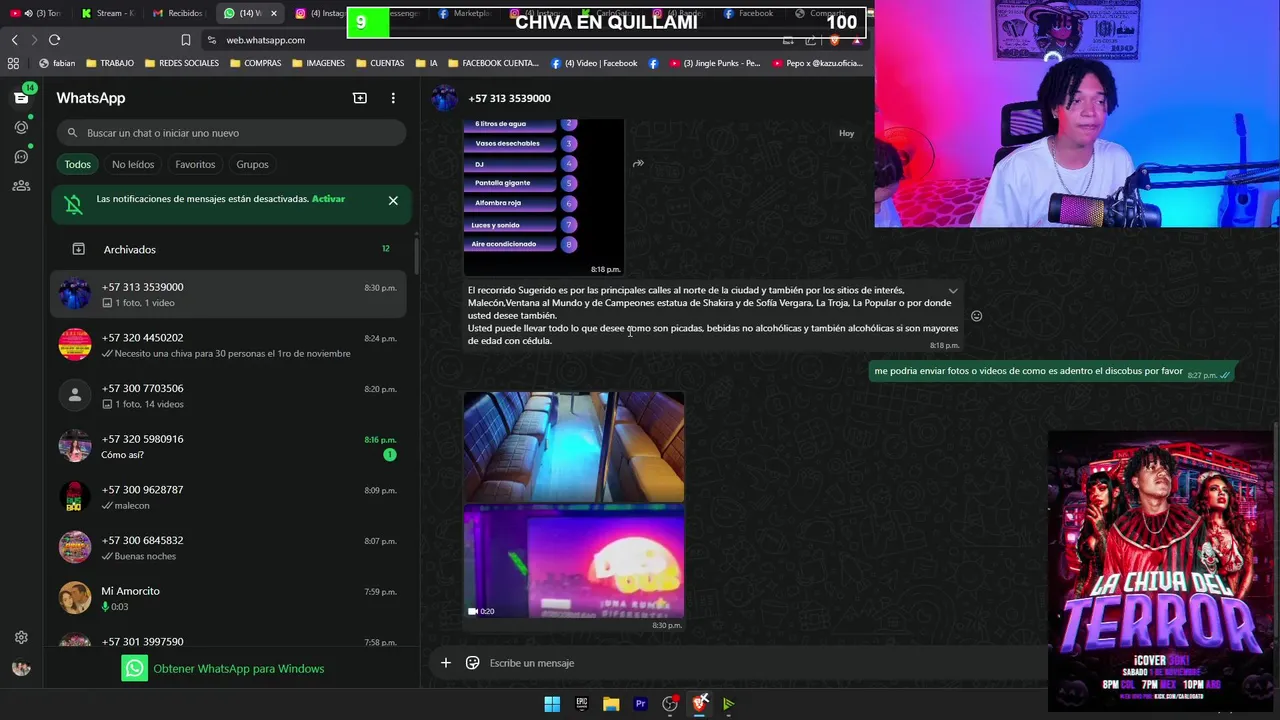Play the 0:20 video message
Image resolution: width=1280 pixels, height=720 pixels.
[x=574, y=561]
